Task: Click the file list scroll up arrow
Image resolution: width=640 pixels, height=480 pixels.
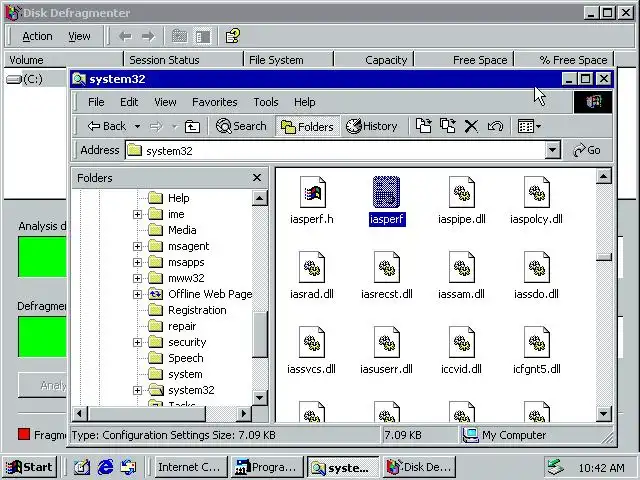Action: point(604,176)
